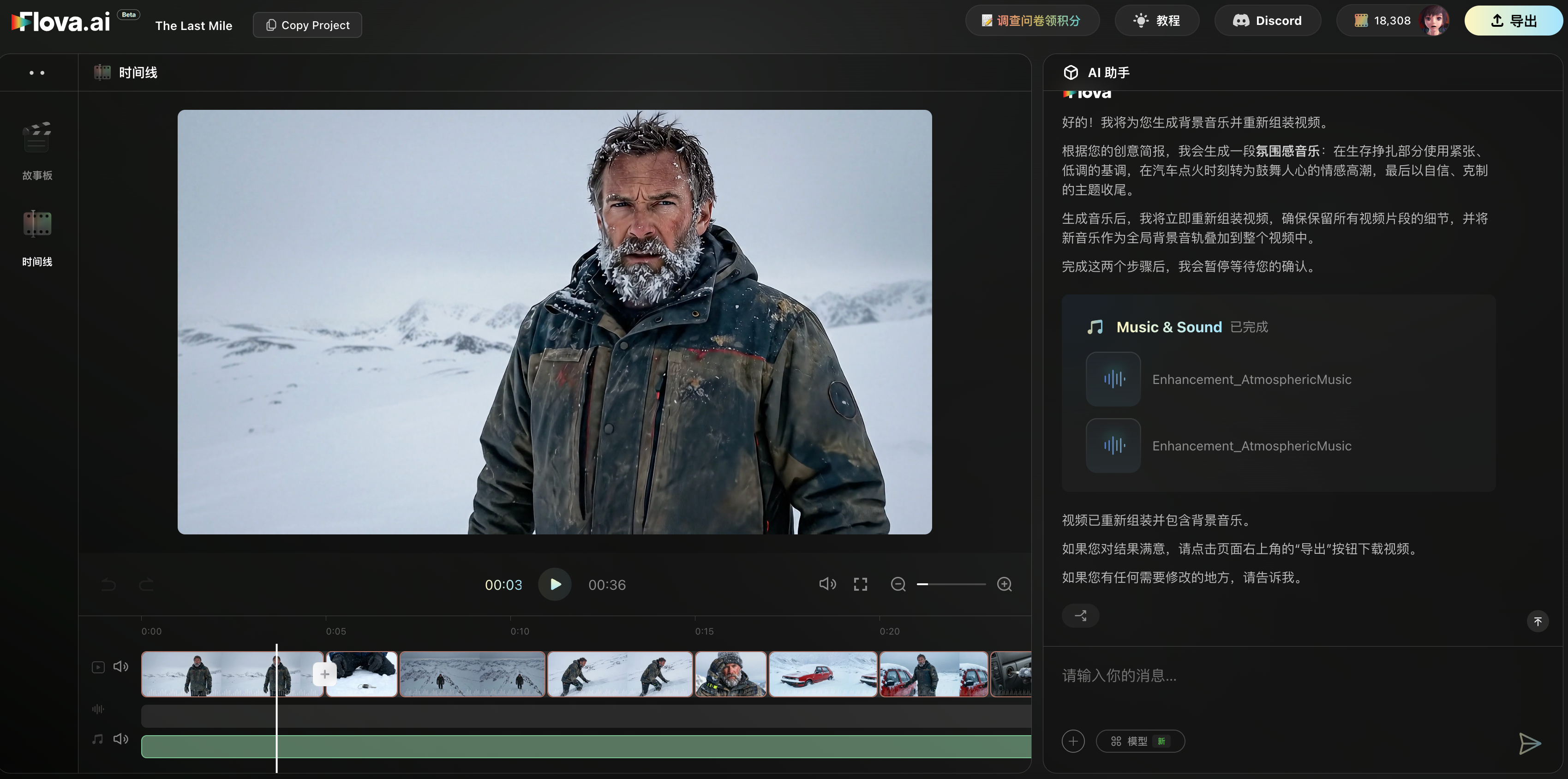The height and width of the screenshot is (779, 1568).
Task: Toggle the preview volume speaker
Action: tap(827, 584)
